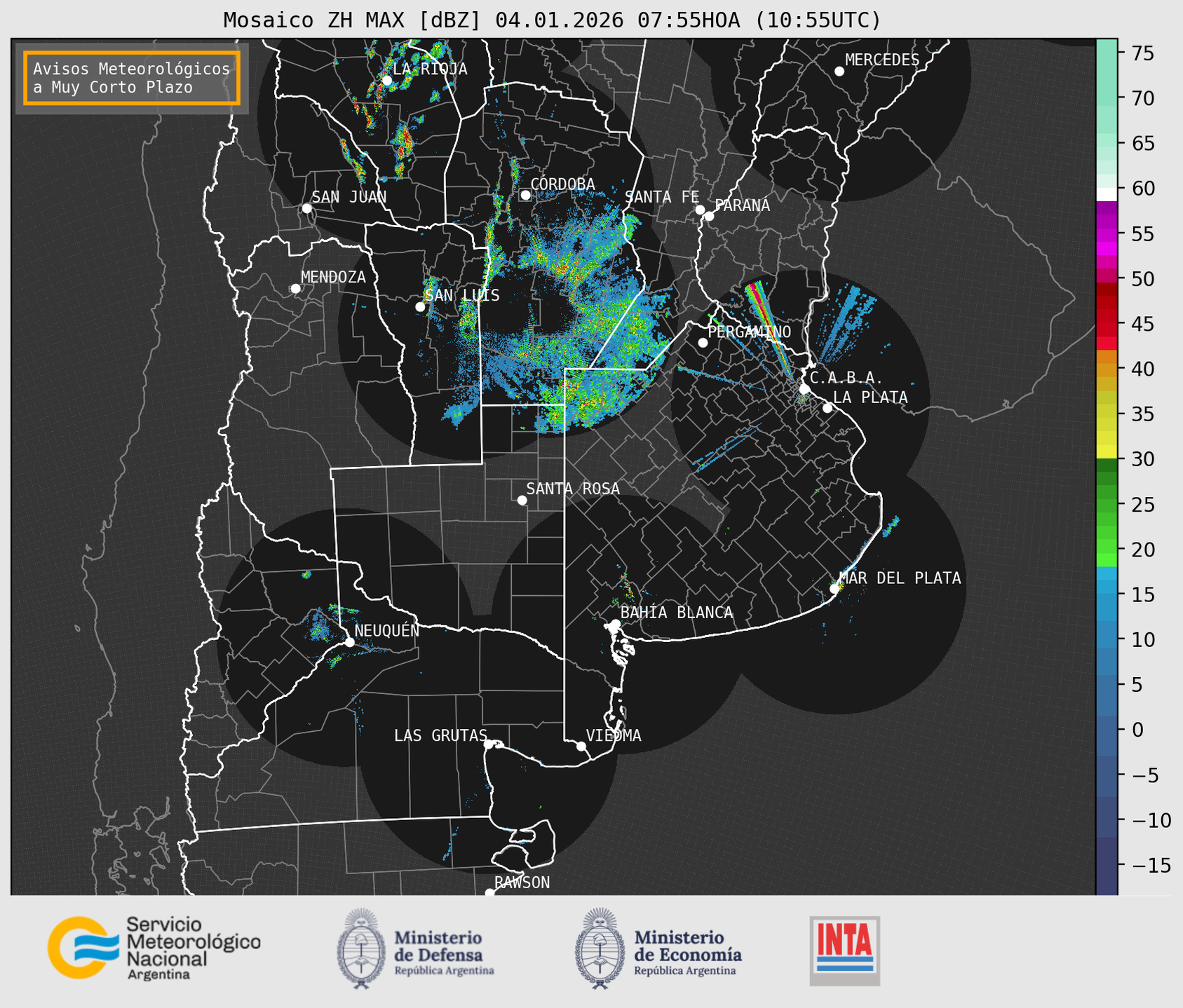Click the San Juan city label
Image resolution: width=1183 pixels, height=1008 pixels.
(349, 197)
